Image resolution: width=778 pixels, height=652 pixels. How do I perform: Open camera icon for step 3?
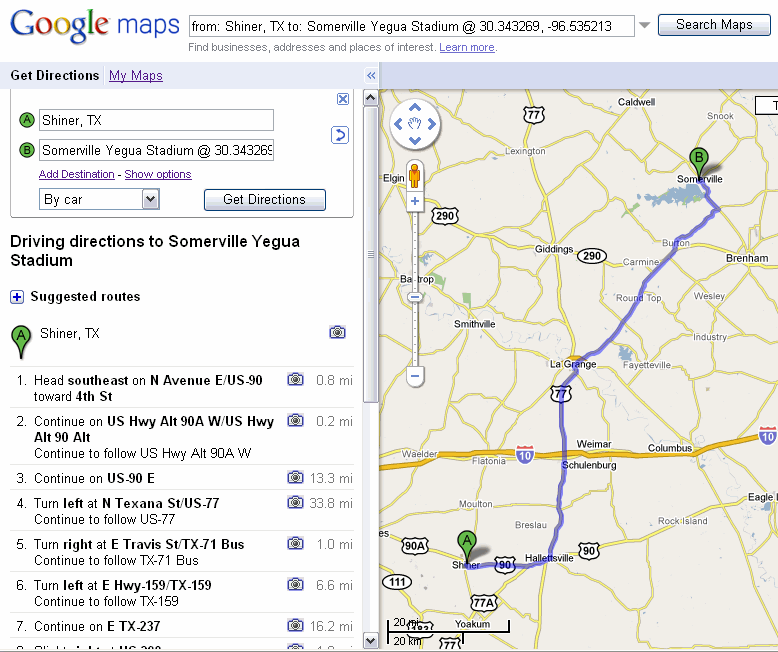click(295, 477)
